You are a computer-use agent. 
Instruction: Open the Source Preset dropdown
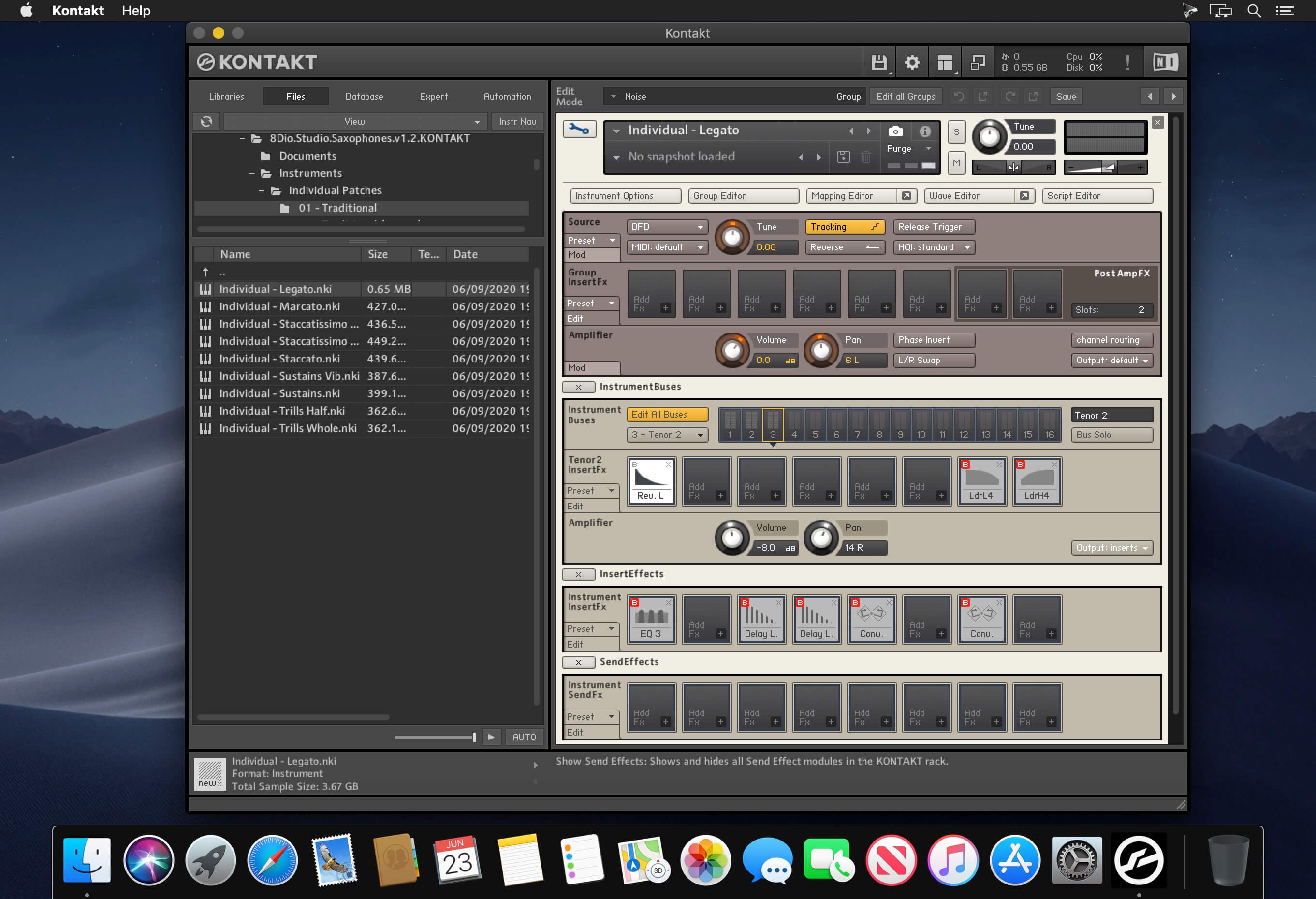591,241
